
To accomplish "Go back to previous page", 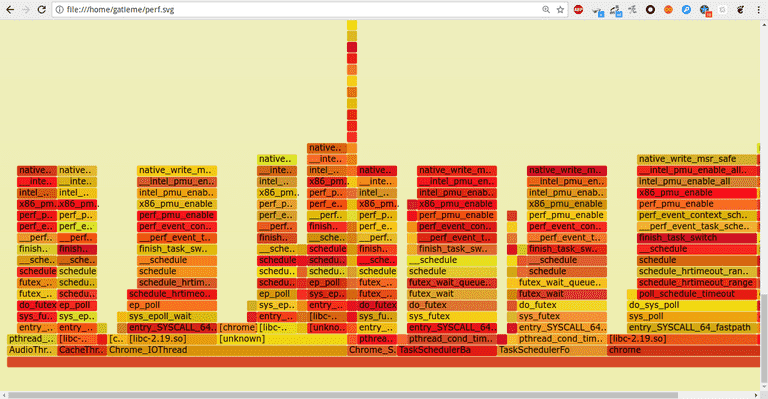I will point(10,9).
